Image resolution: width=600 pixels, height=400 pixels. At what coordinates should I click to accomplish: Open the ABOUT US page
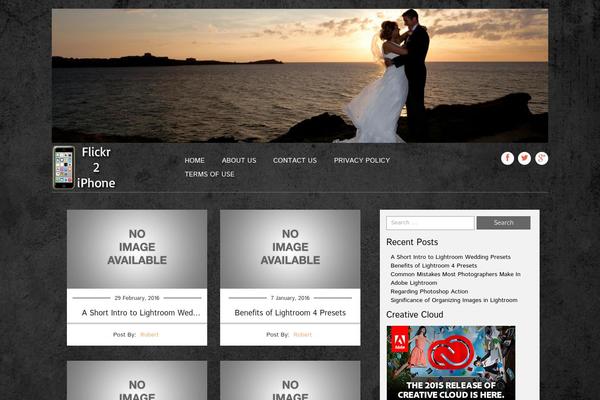tap(239, 160)
